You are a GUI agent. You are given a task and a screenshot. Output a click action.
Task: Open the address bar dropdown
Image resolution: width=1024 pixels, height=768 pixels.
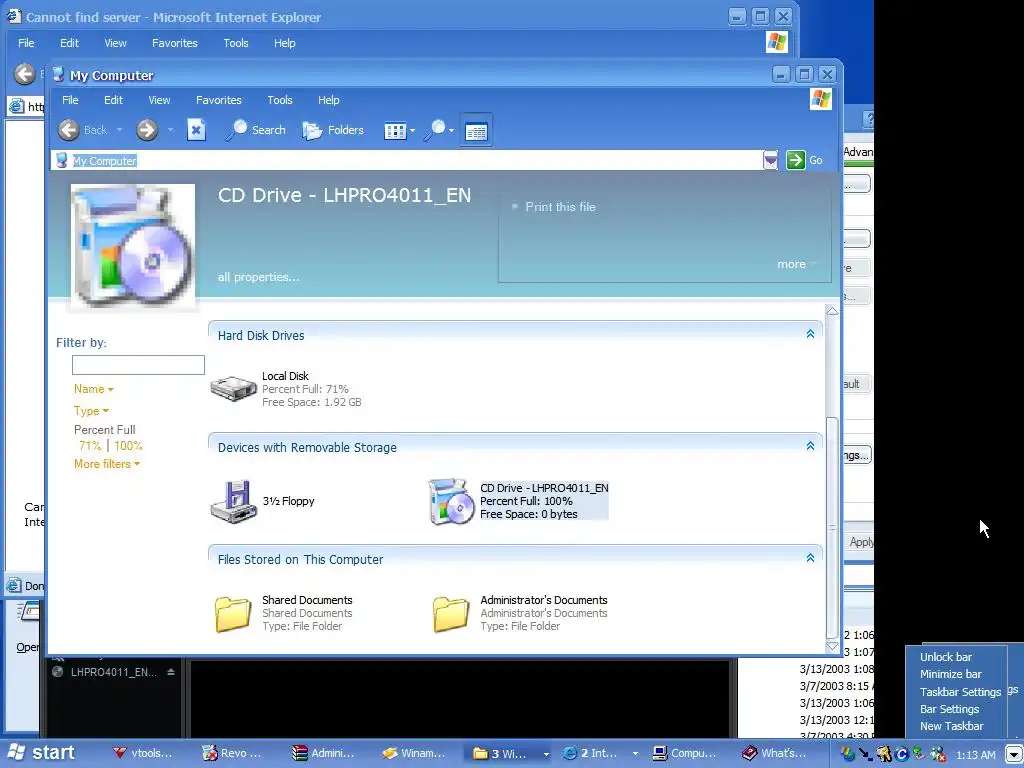[x=771, y=160]
